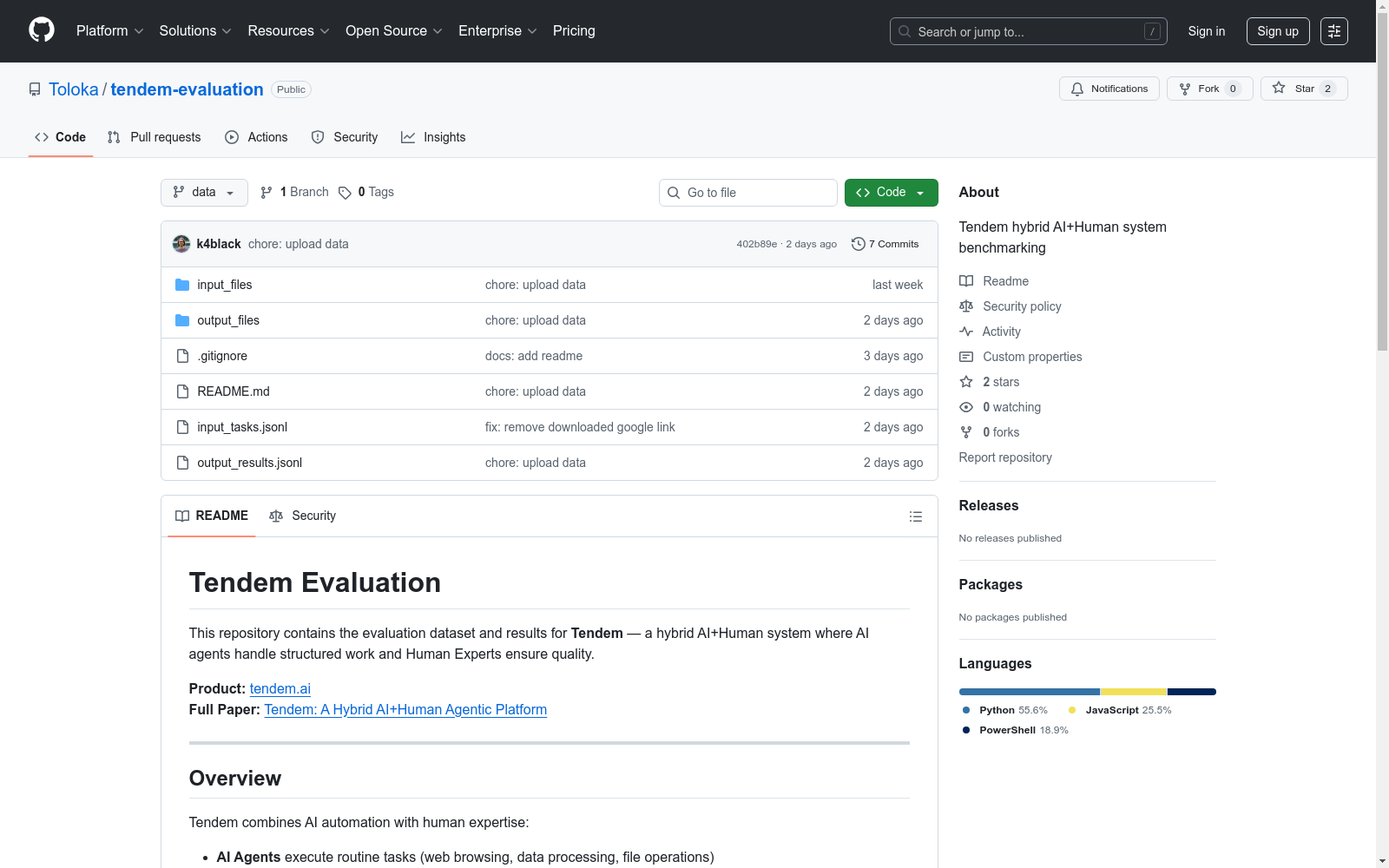Screen dimensions: 1389x868
Task: Open the command palette icon button
Action: [1334, 31]
